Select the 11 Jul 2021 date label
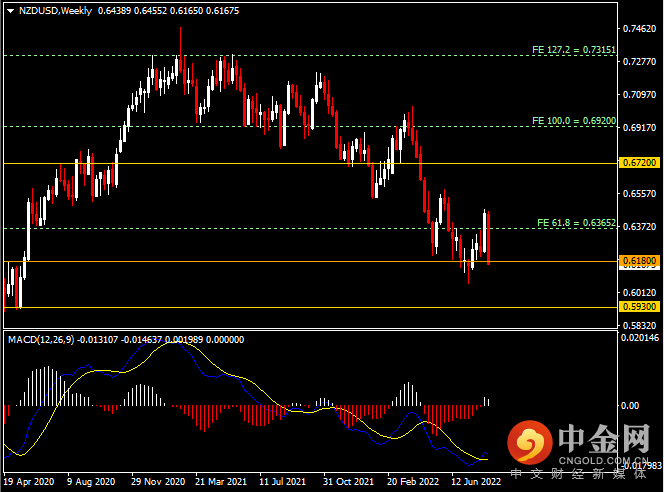This screenshot has width=664, height=492. [282, 482]
